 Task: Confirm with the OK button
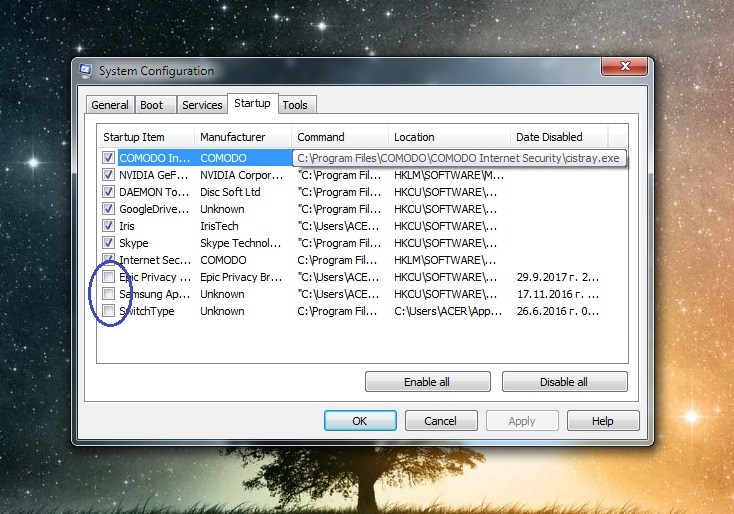click(x=360, y=421)
